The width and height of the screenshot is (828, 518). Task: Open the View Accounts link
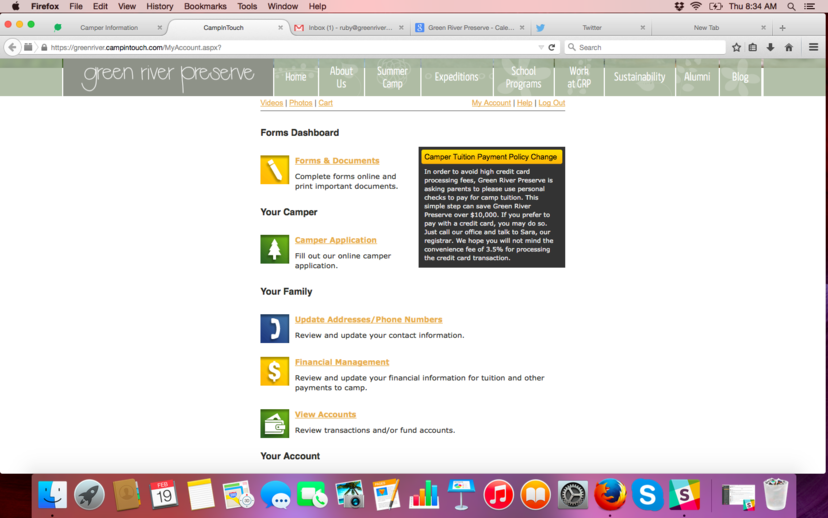click(x=325, y=415)
